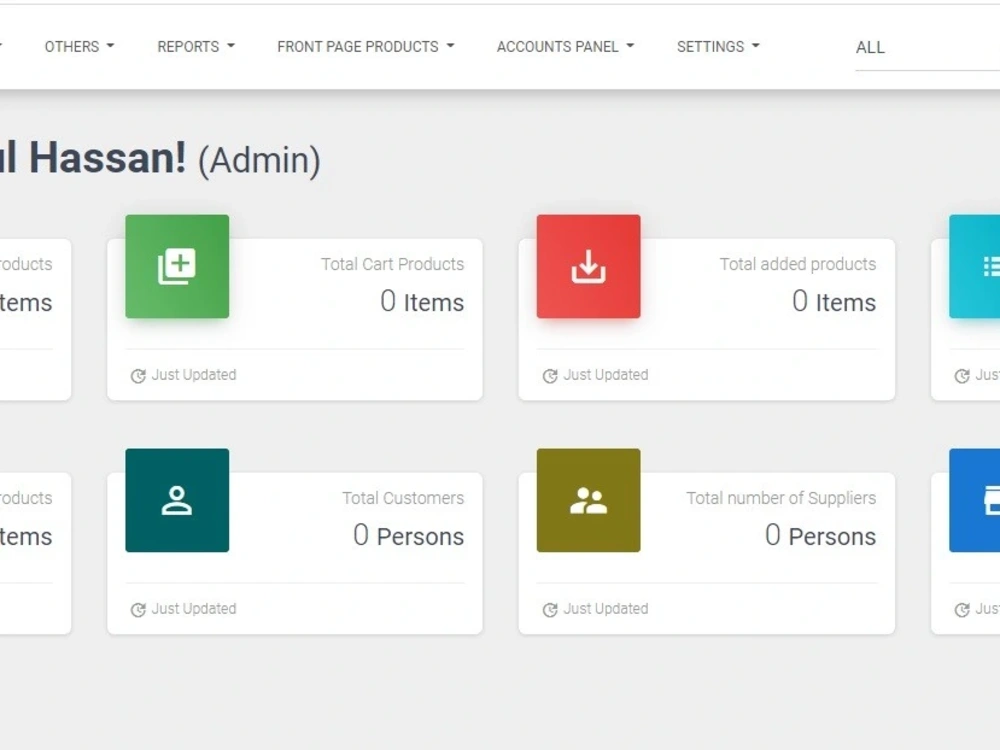Screen dimensions: 1000x750
Task: Click the red Total added products download icon
Action: pos(589,267)
